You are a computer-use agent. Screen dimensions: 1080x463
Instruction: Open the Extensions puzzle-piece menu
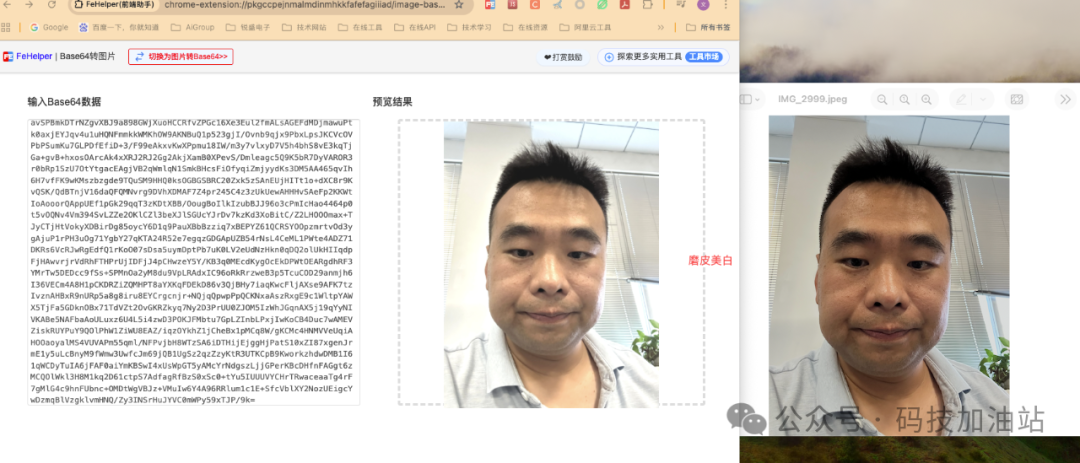647,5
